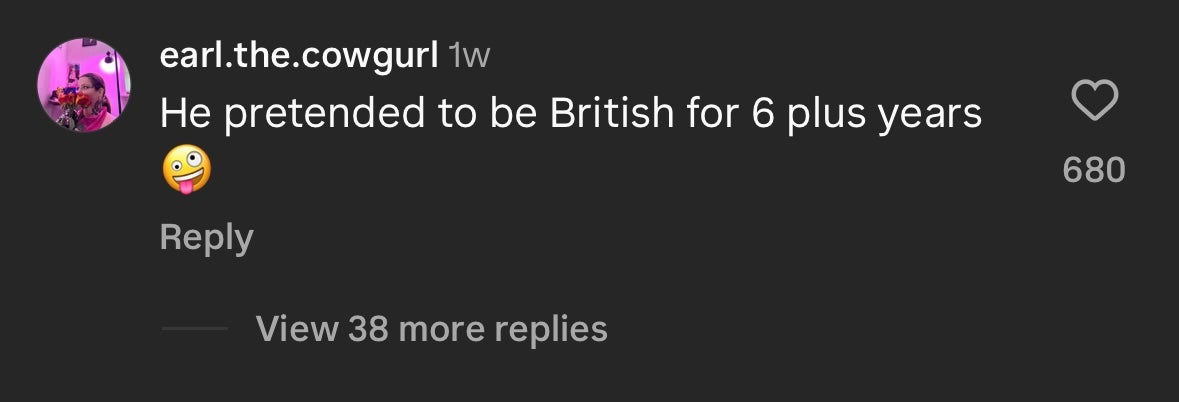Viewport: 1179px width, 402px height.
Task: Visit the commenter's profile via username
Action: pyautogui.click(x=298, y=56)
